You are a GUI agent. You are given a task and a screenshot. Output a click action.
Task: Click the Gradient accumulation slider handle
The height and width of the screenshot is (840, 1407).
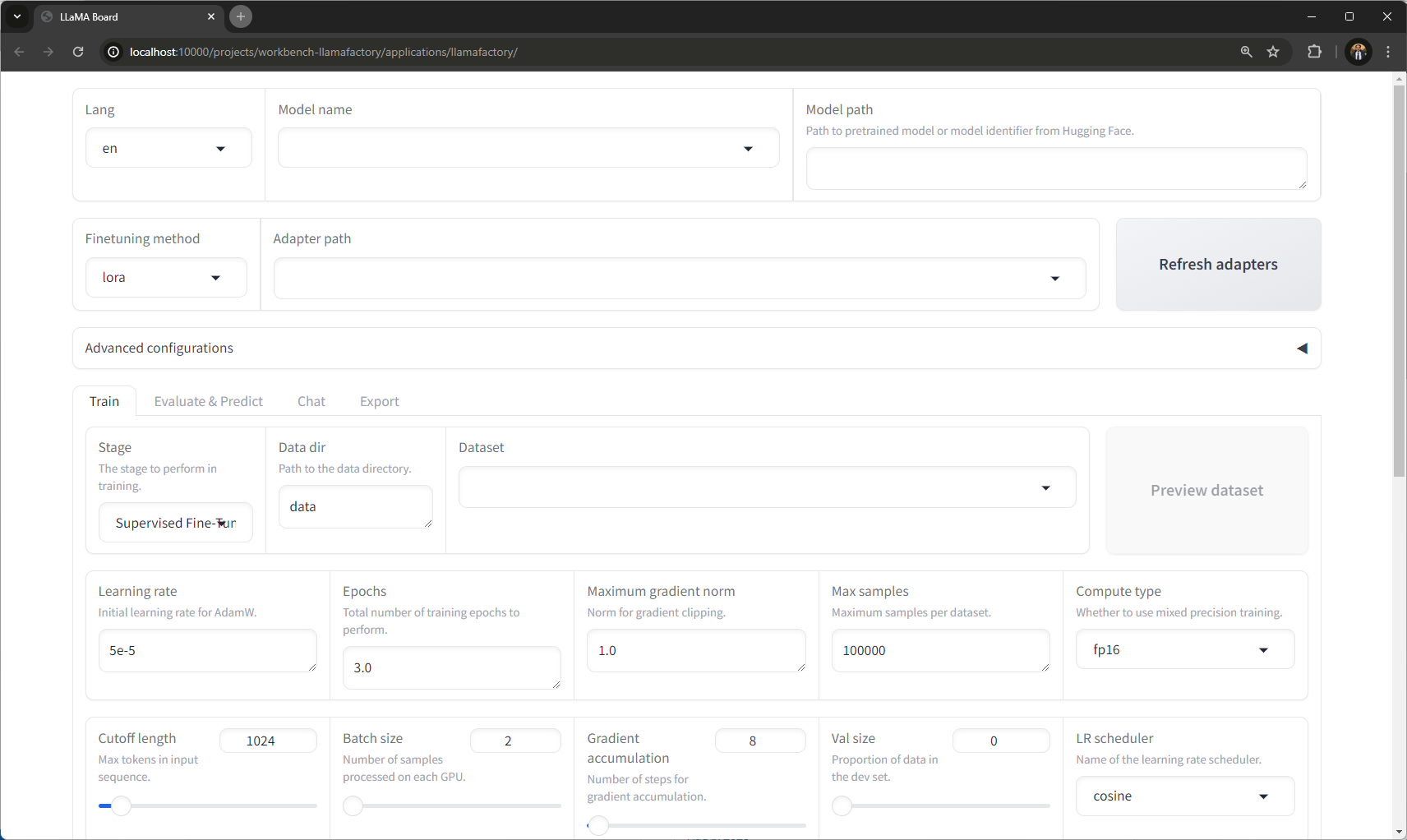pos(598,825)
